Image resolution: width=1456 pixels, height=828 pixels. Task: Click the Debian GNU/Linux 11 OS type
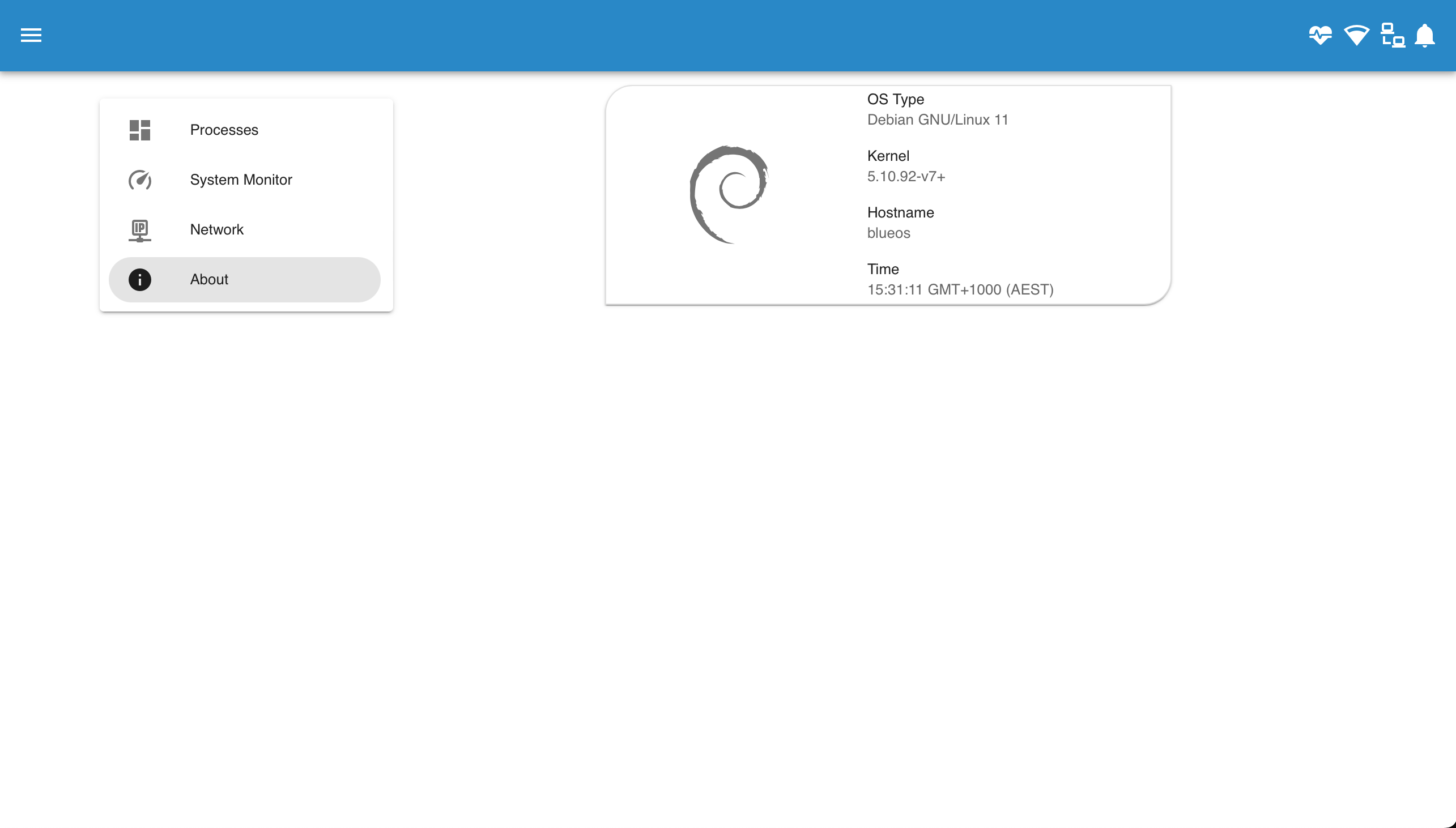pos(938,119)
